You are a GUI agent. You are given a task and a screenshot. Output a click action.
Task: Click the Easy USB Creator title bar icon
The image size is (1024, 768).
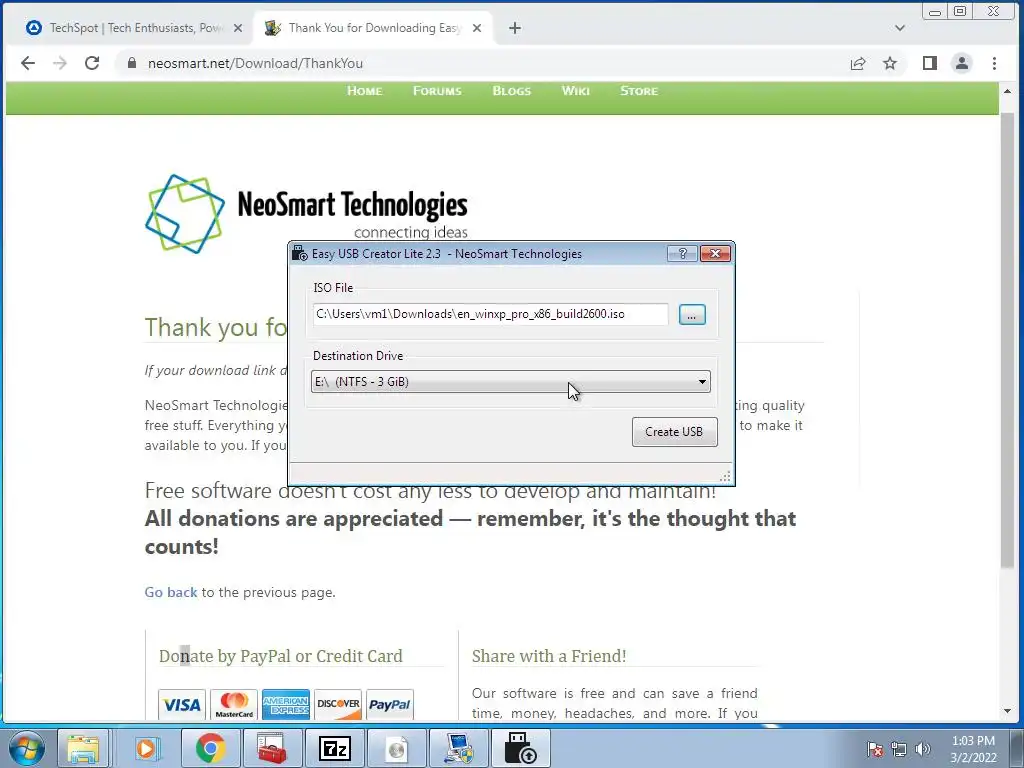tap(300, 253)
